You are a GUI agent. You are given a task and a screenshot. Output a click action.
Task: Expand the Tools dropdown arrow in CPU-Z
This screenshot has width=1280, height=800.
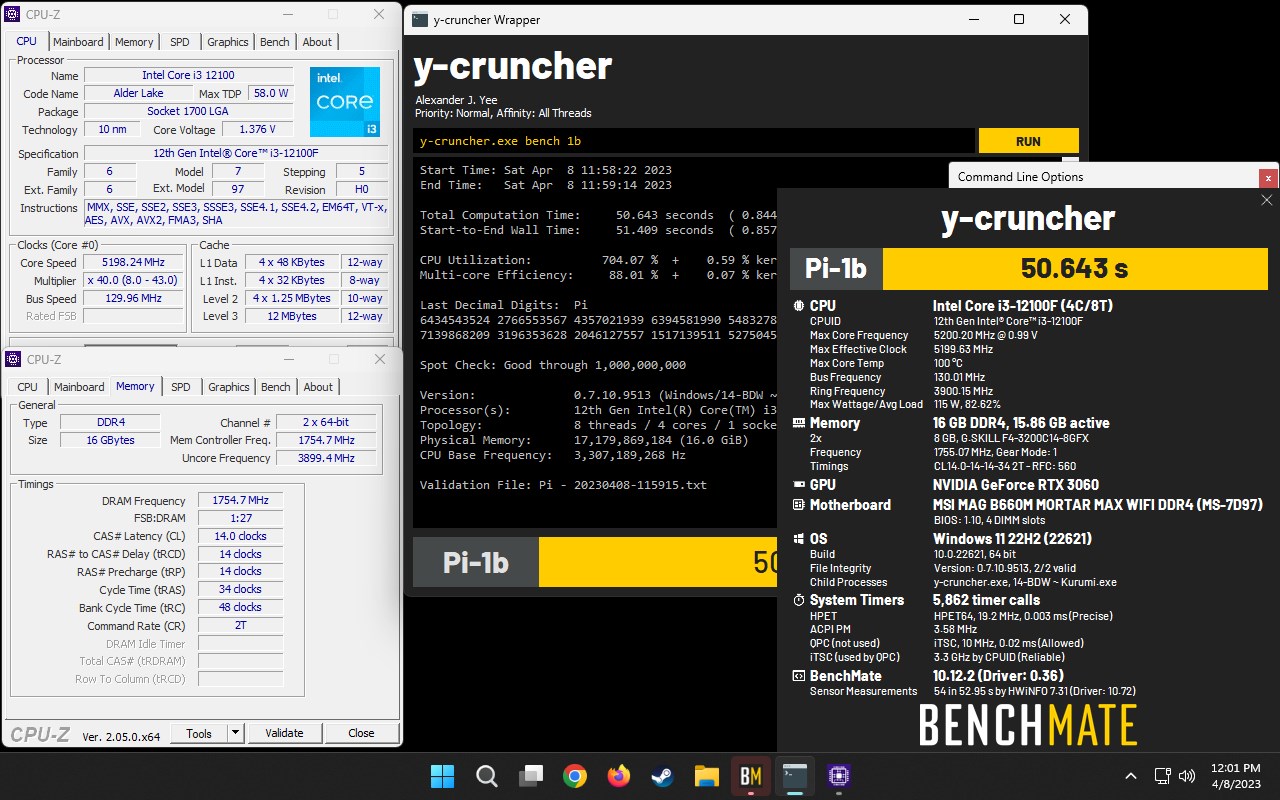(235, 733)
